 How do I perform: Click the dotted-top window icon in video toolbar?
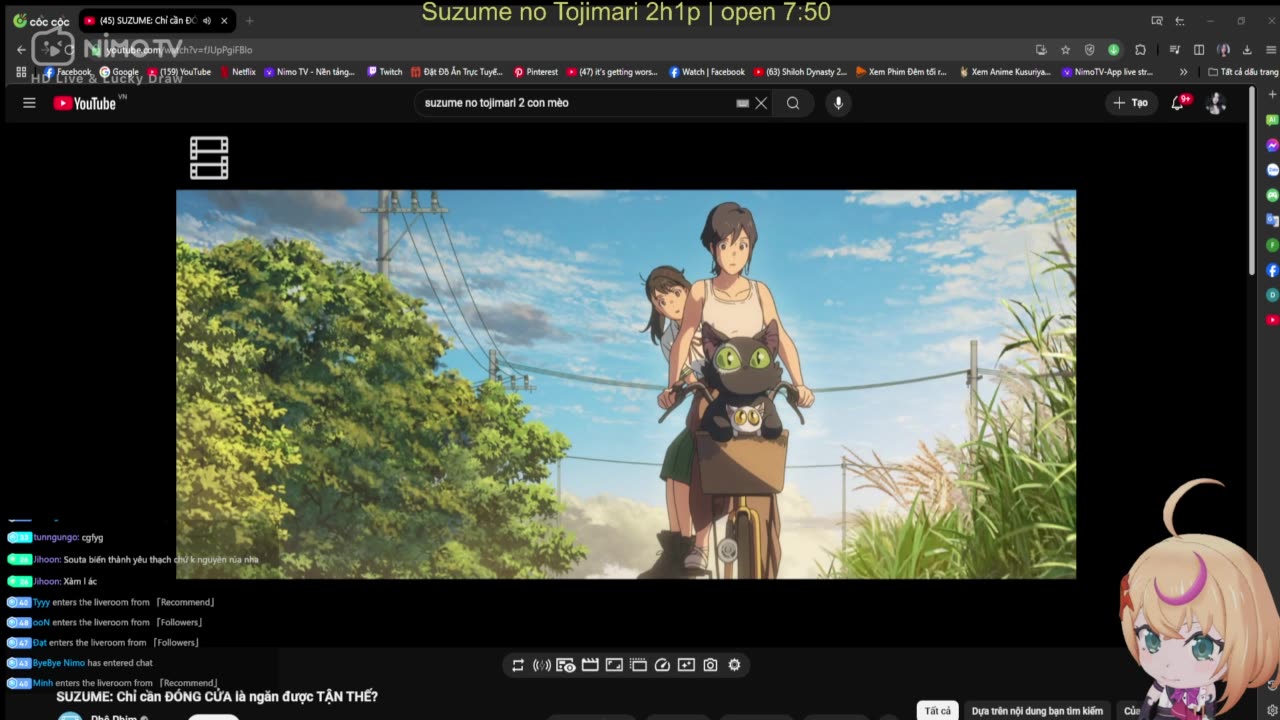click(638, 665)
